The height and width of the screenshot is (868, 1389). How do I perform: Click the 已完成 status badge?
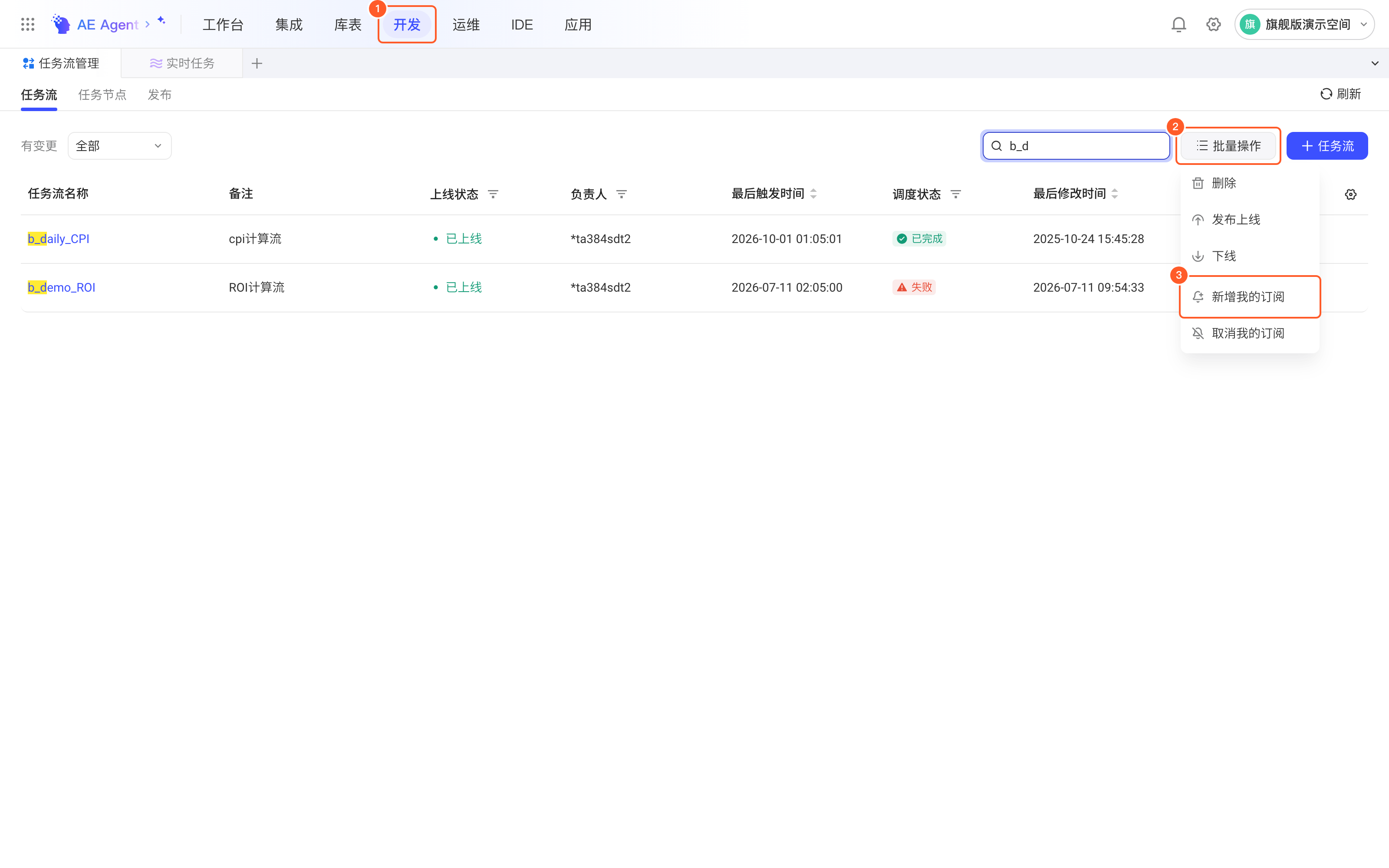[x=919, y=239]
